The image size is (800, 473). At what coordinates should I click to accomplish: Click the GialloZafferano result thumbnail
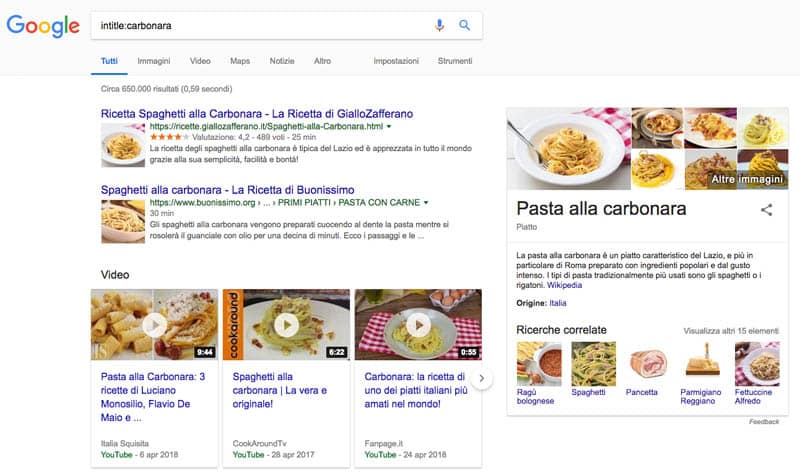pos(123,145)
